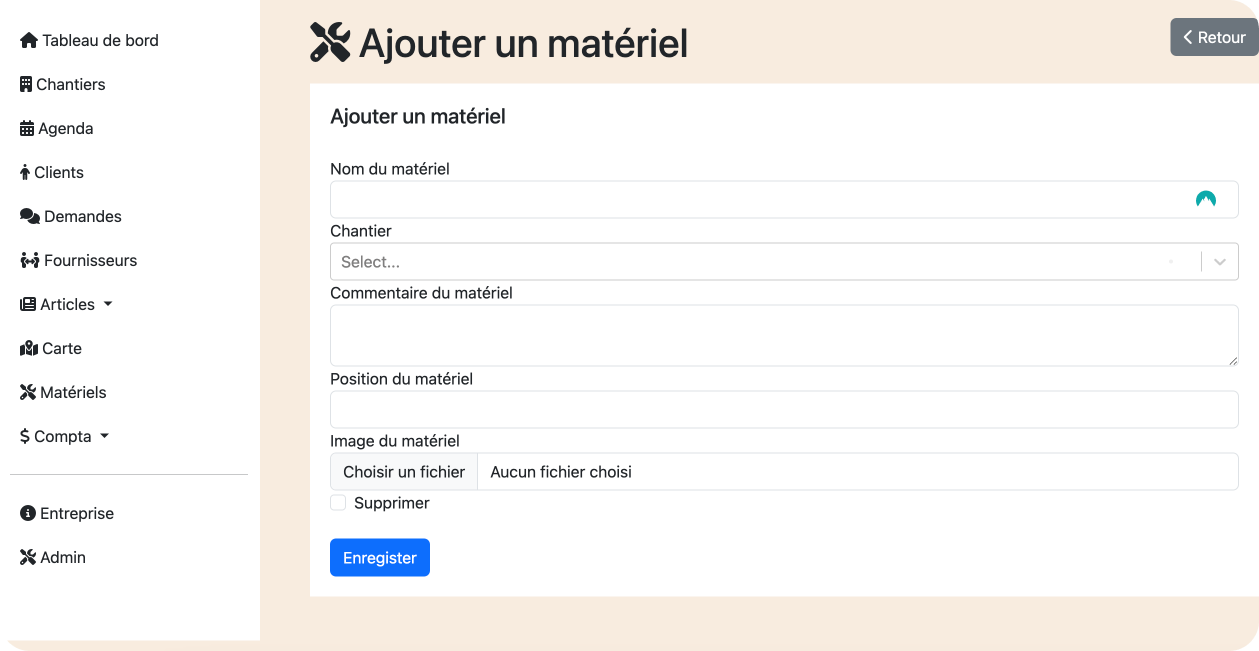Click the person icon next to Clients
1259x651 pixels.
click(x=25, y=173)
